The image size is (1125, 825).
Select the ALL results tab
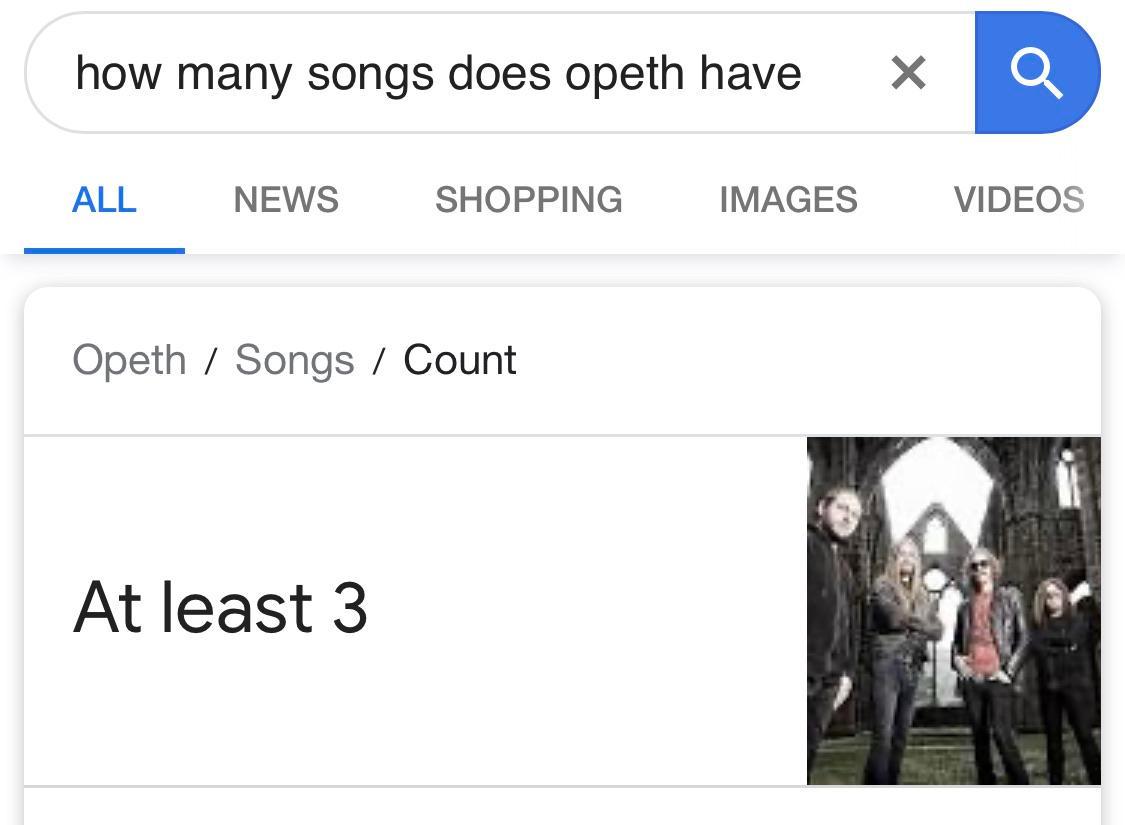coord(104,199)
